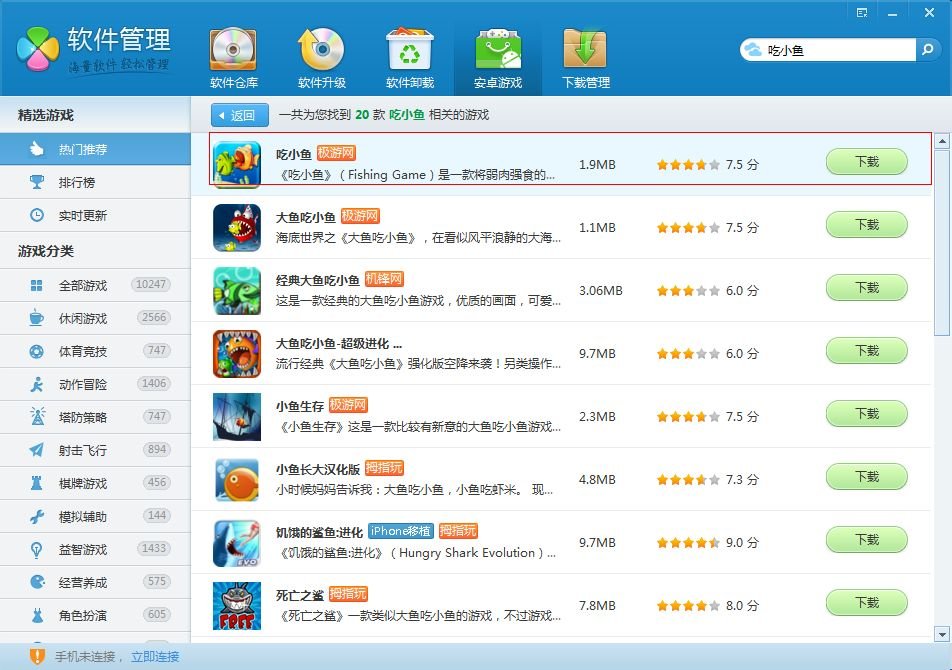Click the 饥饿的鲨鱼 star rating 9.0 分
The width and height of the screenshot is (952, 670).
pos(707,543)
